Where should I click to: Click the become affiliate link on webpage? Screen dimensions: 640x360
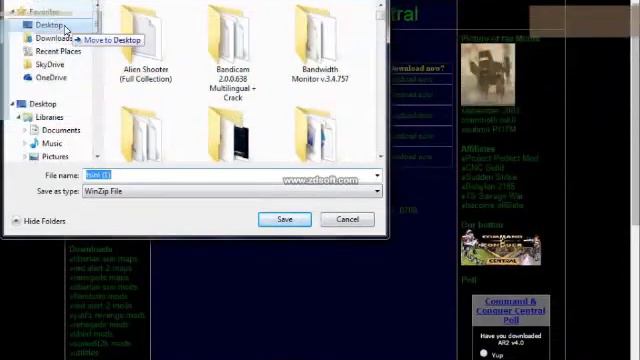point(492,205)
